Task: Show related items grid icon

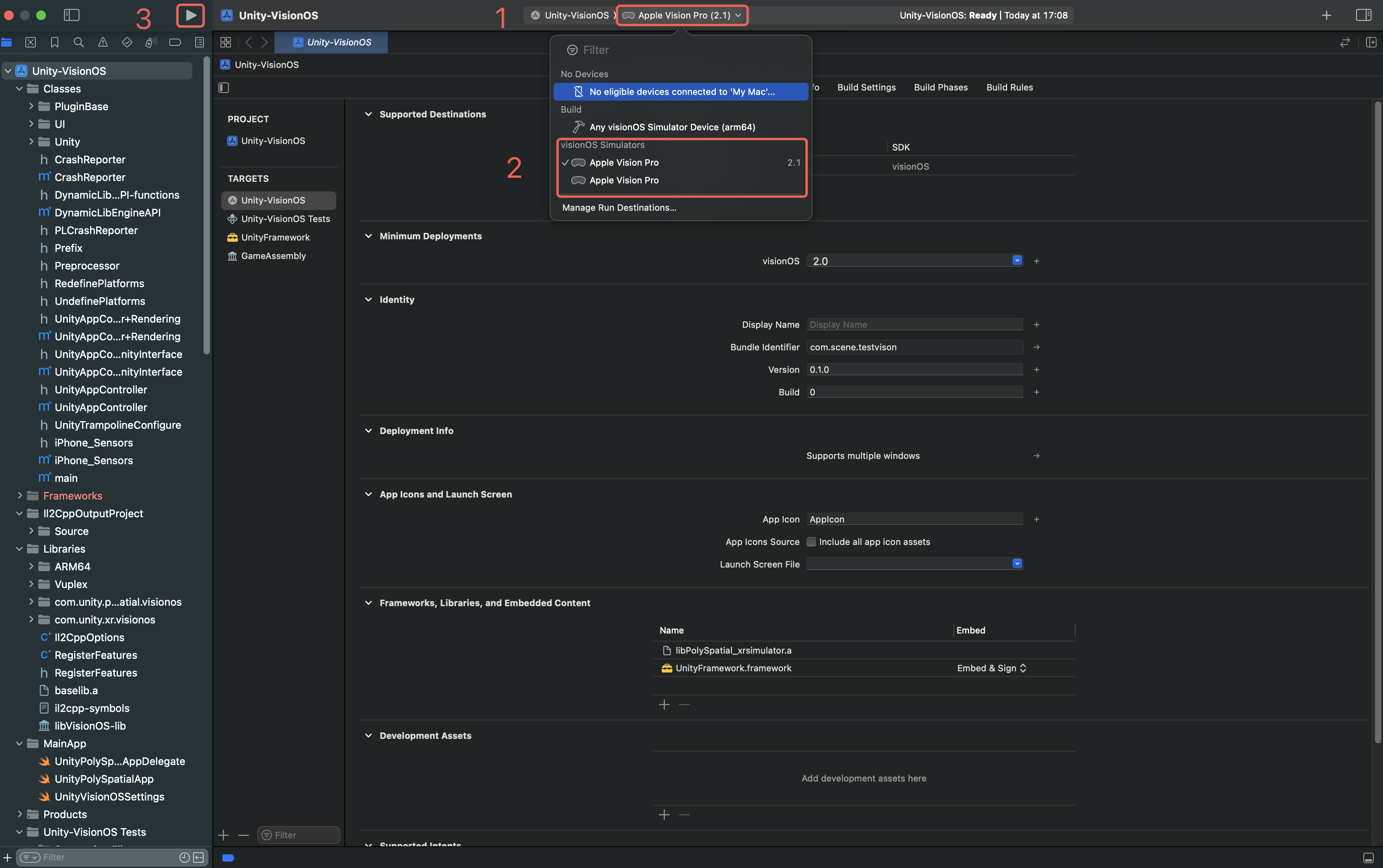Action: click(x=226, y=42)
